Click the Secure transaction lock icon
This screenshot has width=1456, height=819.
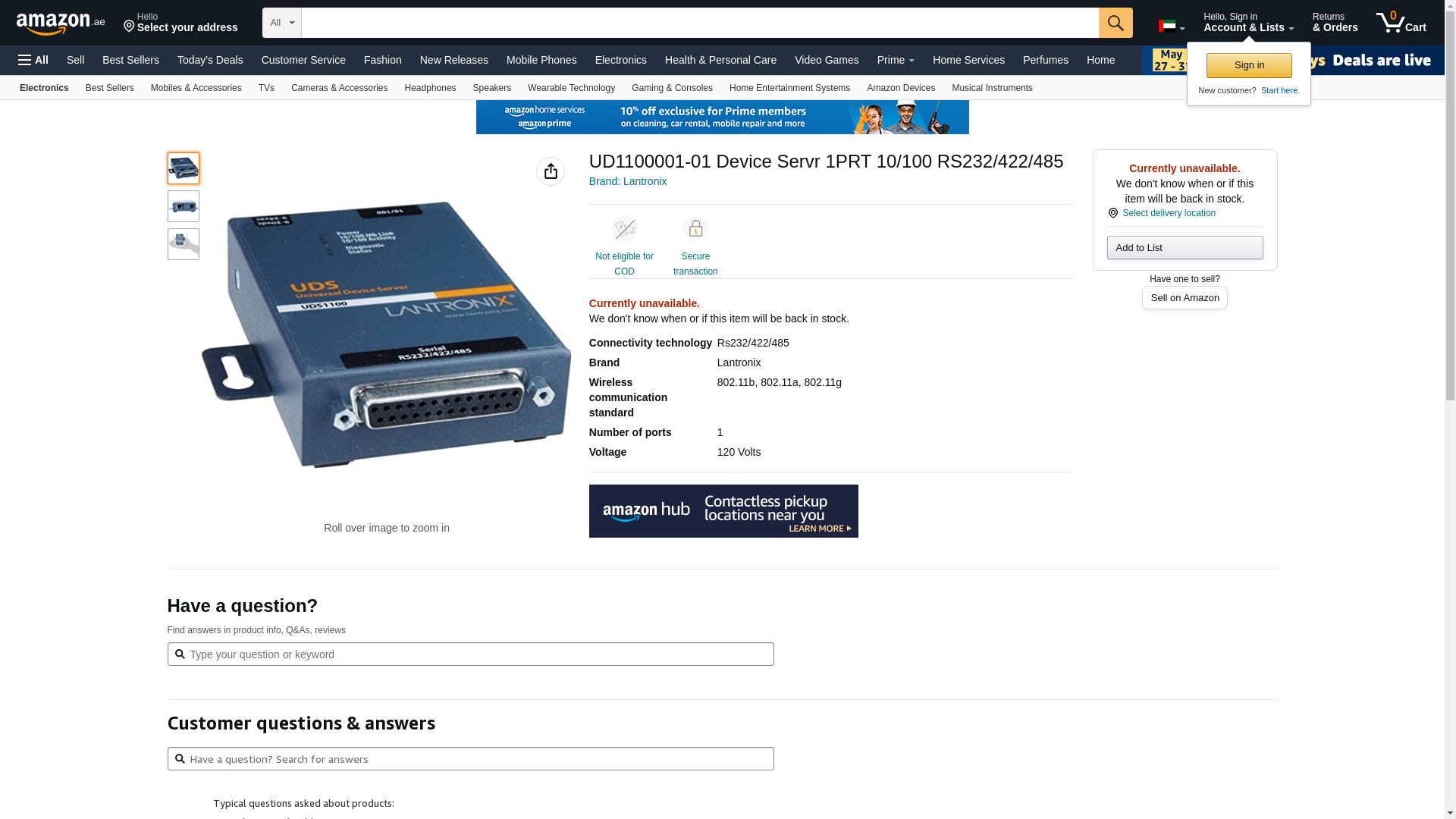tap(695, 229)
